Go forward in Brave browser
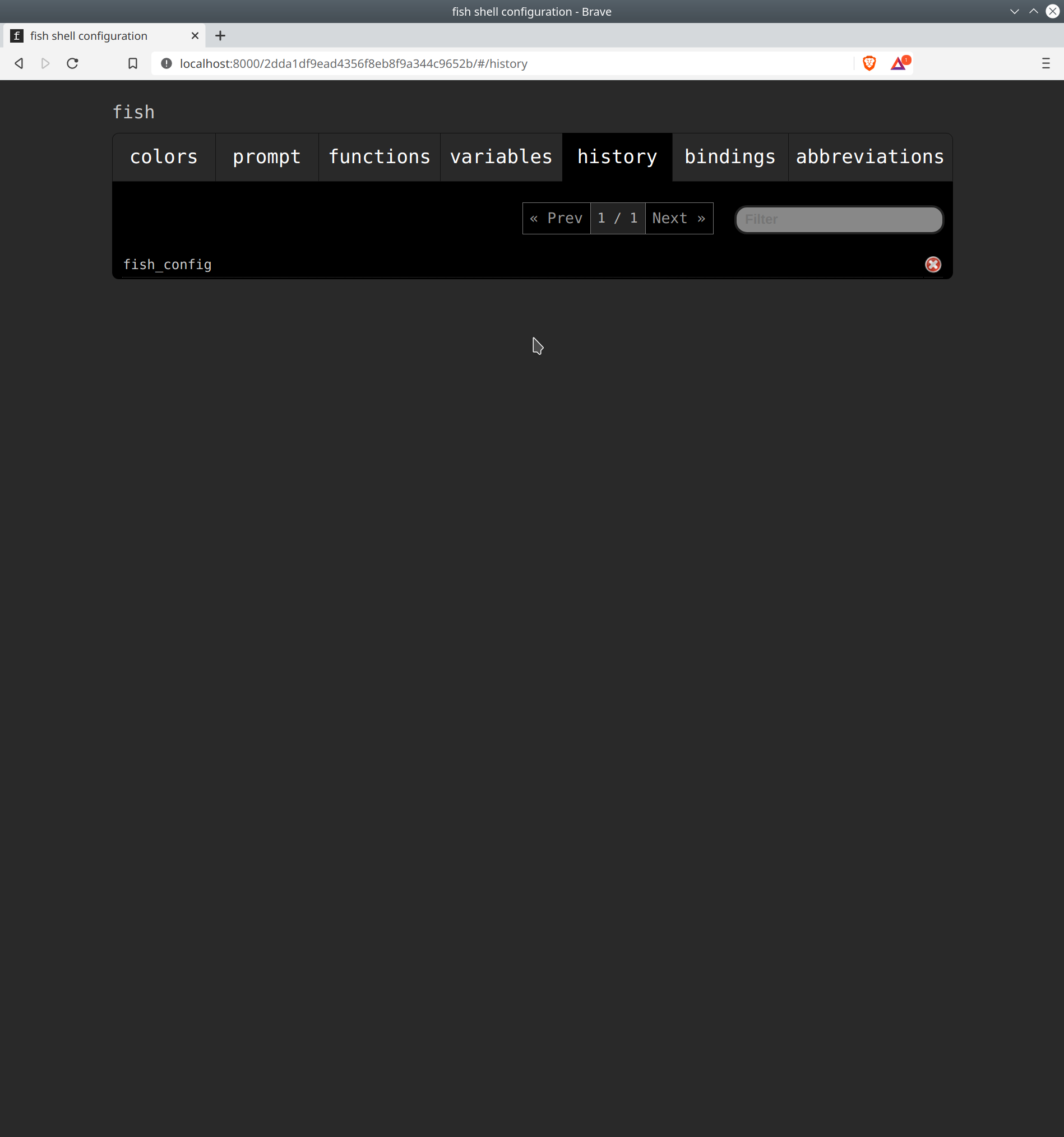The image size is (1064, 1137). [46, 63]
